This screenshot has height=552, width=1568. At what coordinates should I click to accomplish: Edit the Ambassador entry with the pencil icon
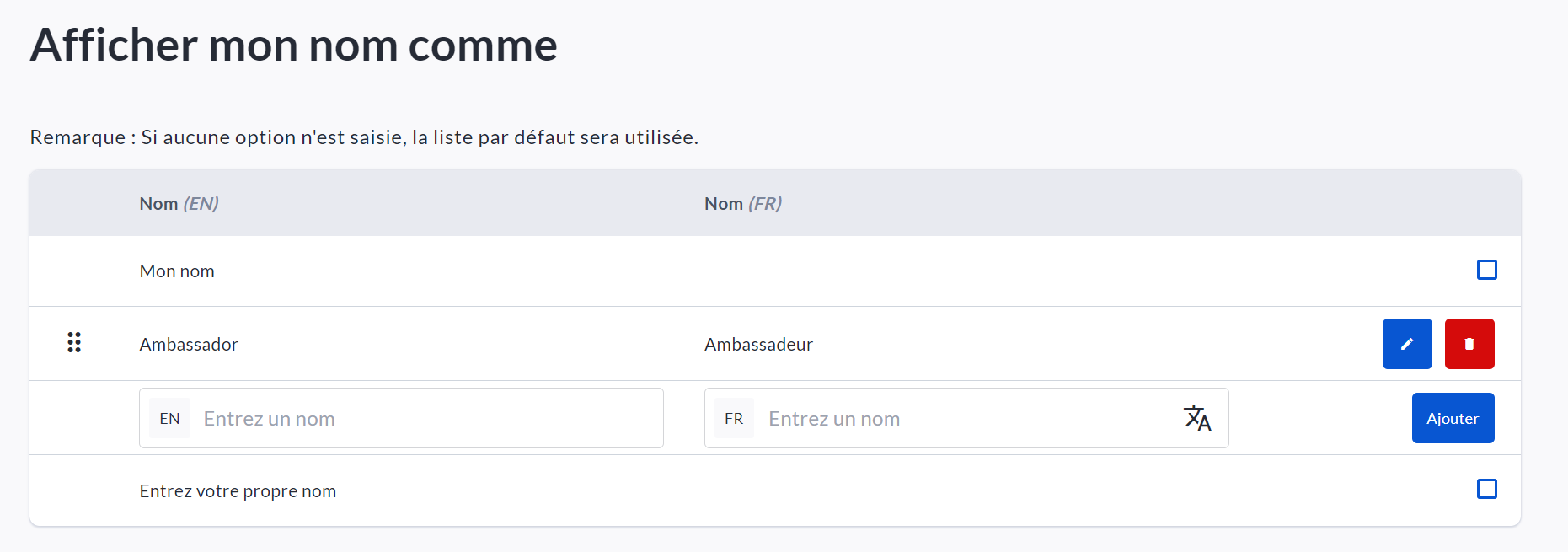1406,344
